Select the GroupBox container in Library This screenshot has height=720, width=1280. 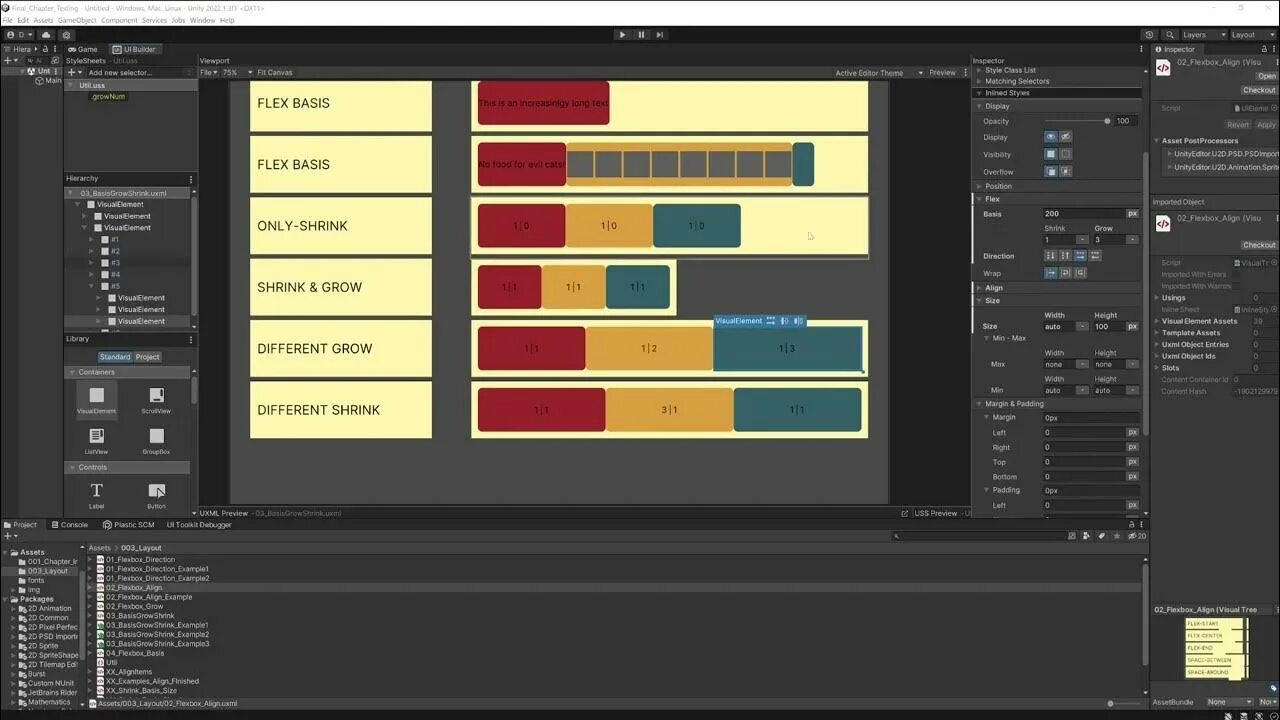point(156,441)
